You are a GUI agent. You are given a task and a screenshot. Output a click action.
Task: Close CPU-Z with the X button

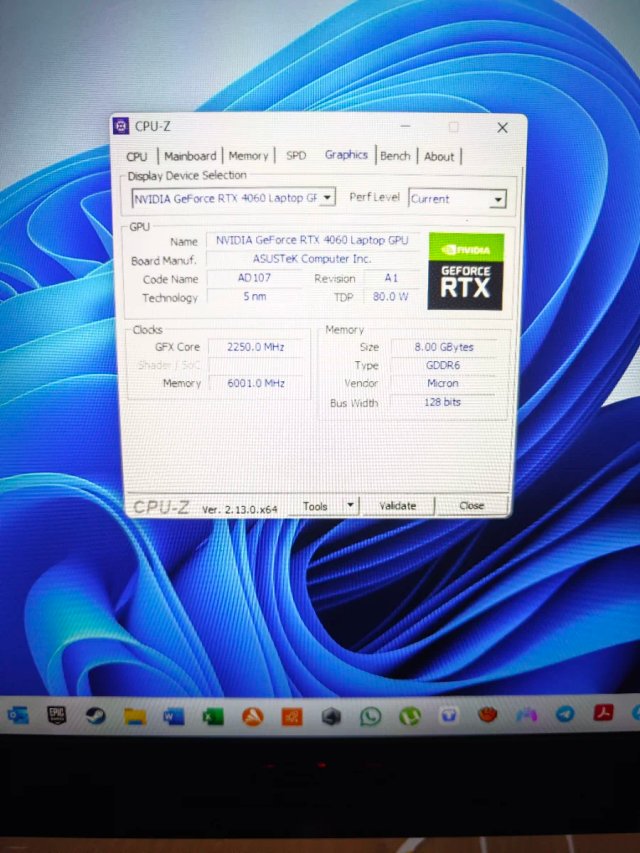point(502,128)
